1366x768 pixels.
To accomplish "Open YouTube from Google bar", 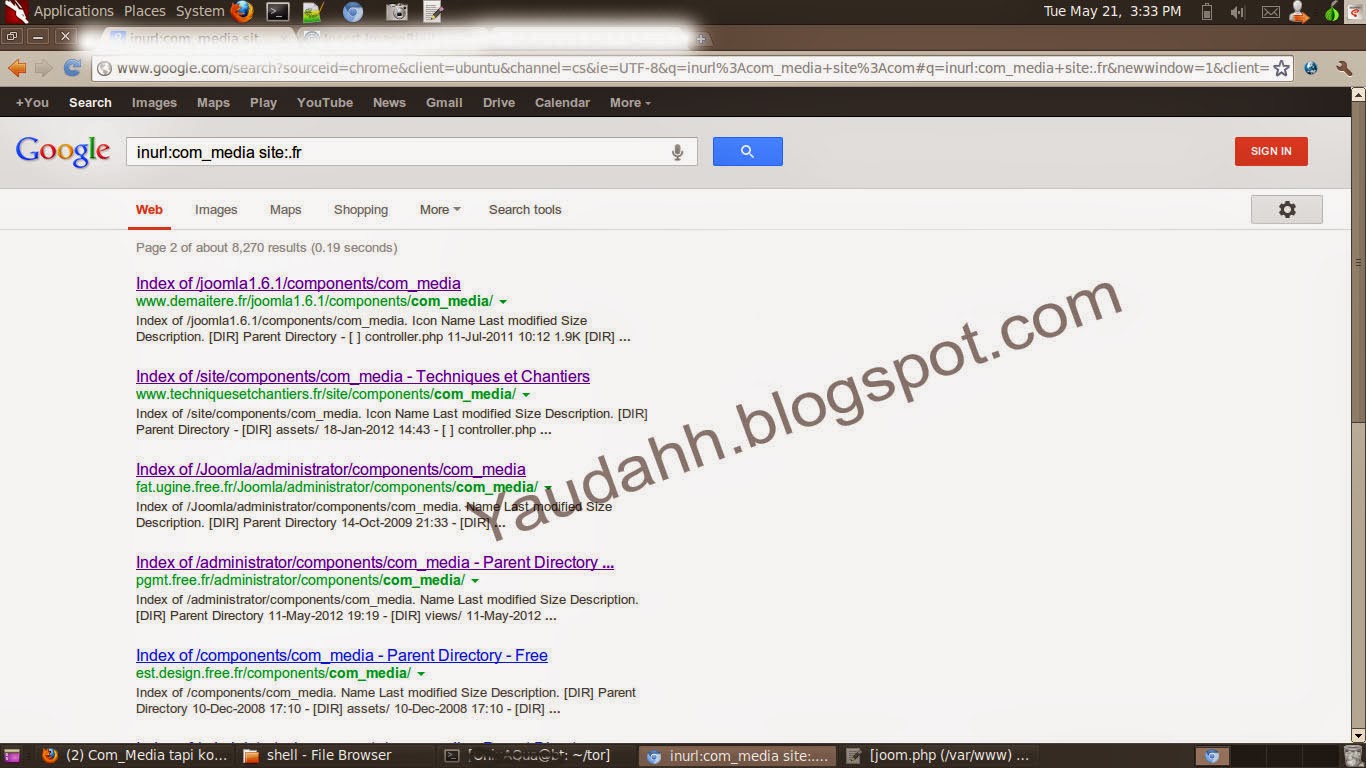I will click(325, 102).
